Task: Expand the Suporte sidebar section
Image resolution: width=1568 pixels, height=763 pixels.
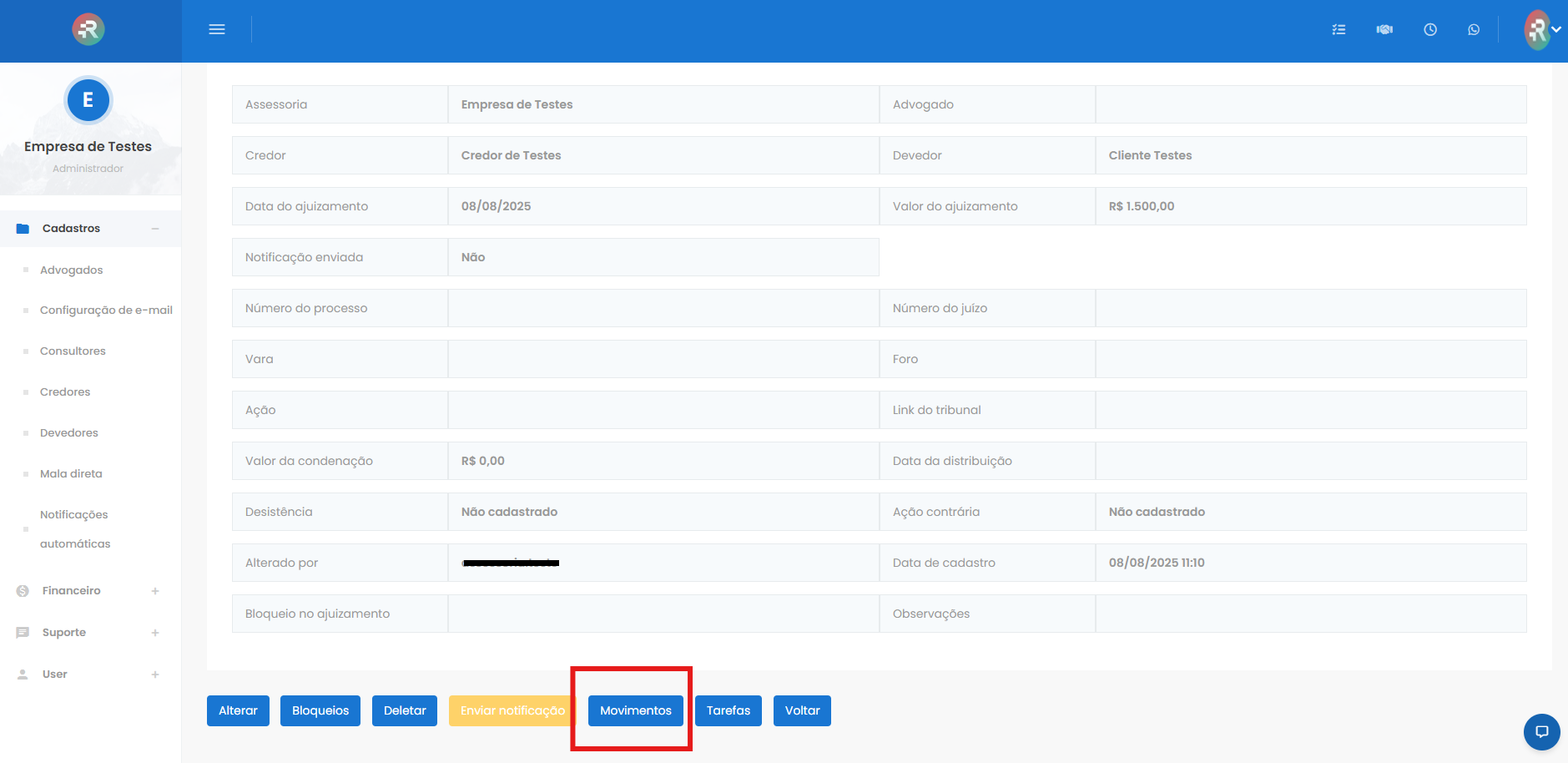Action: coord(155,633)
